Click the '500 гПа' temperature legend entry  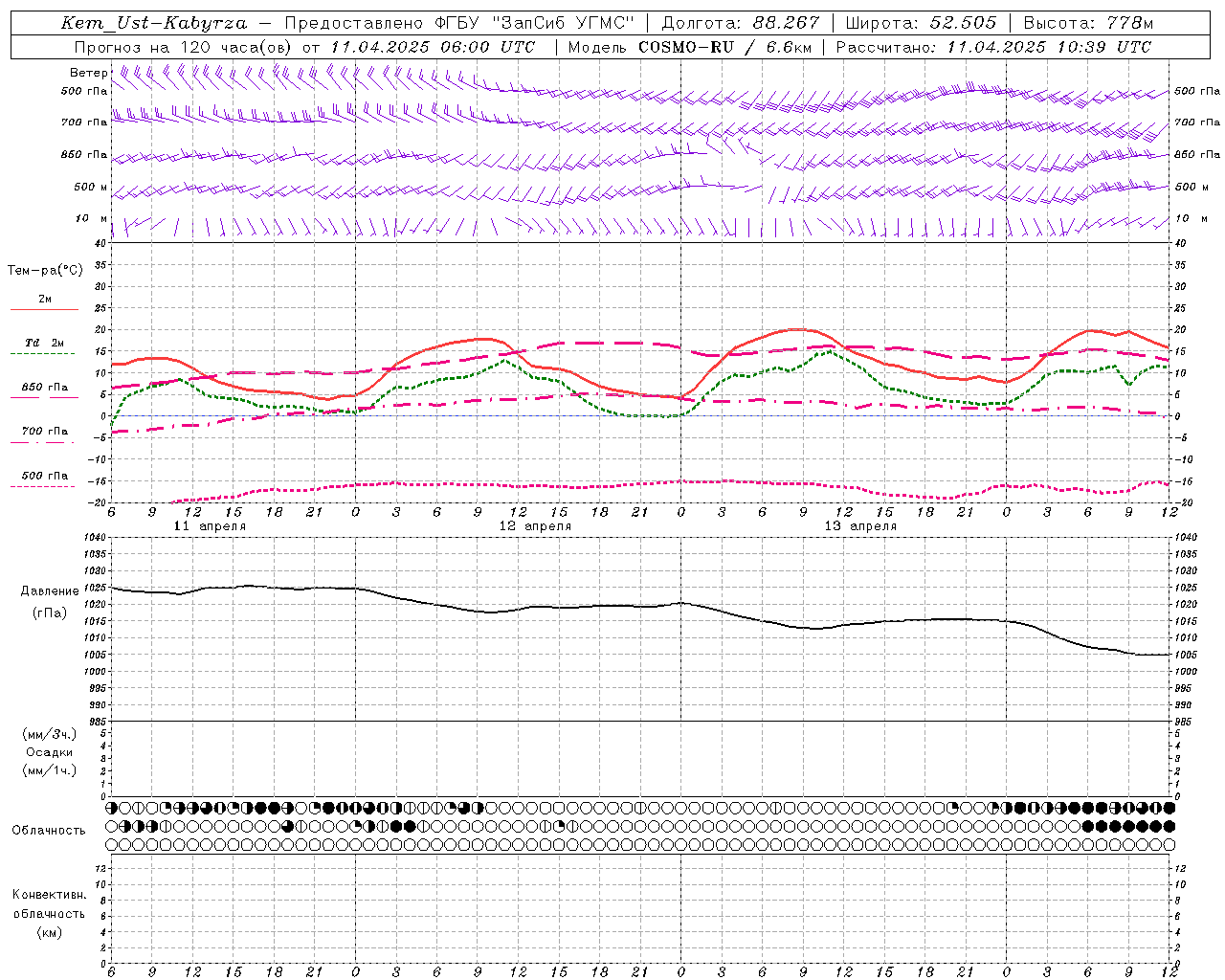coord(45,476)
